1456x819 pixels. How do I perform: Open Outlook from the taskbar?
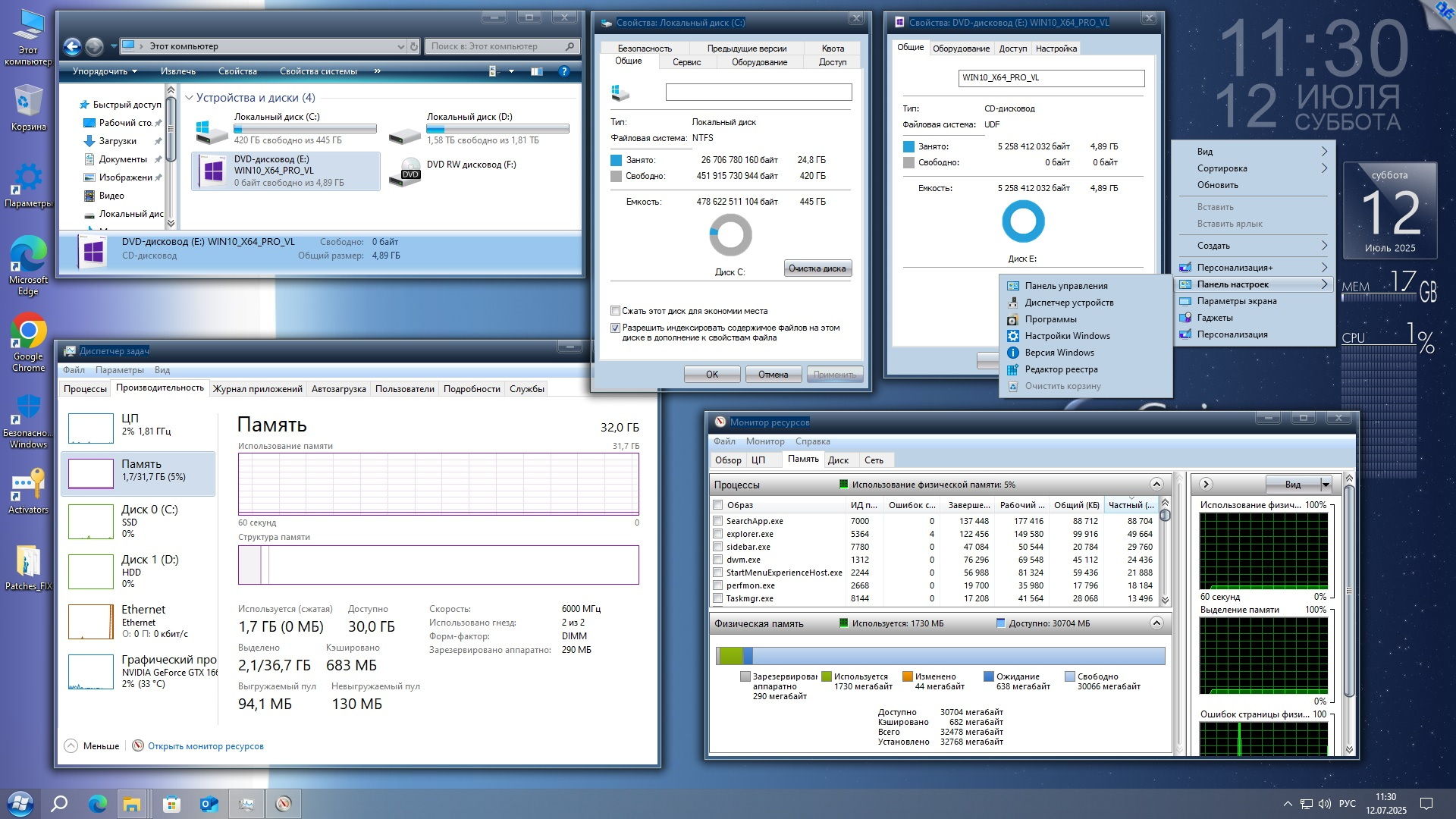pos(209,804)
